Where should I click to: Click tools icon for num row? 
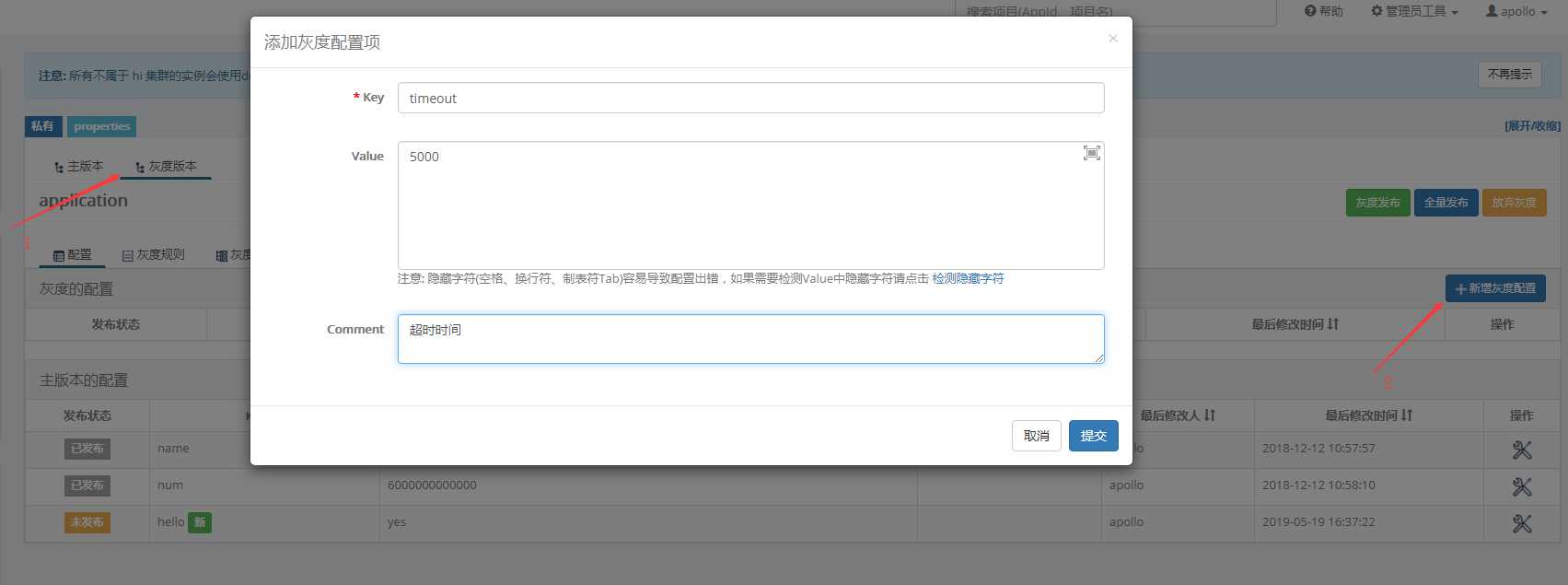point(1522,486)
